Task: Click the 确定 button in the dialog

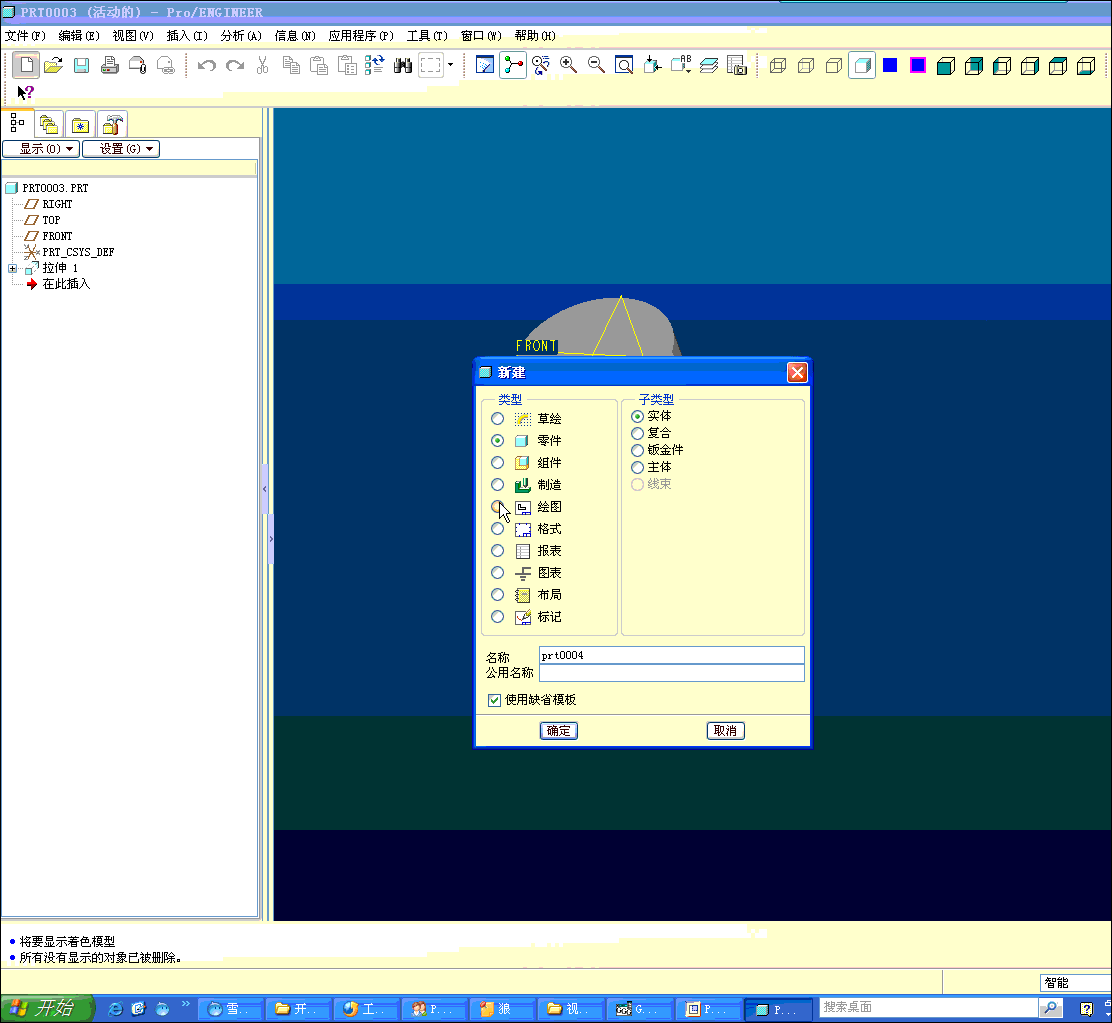Action: [559, 731]
